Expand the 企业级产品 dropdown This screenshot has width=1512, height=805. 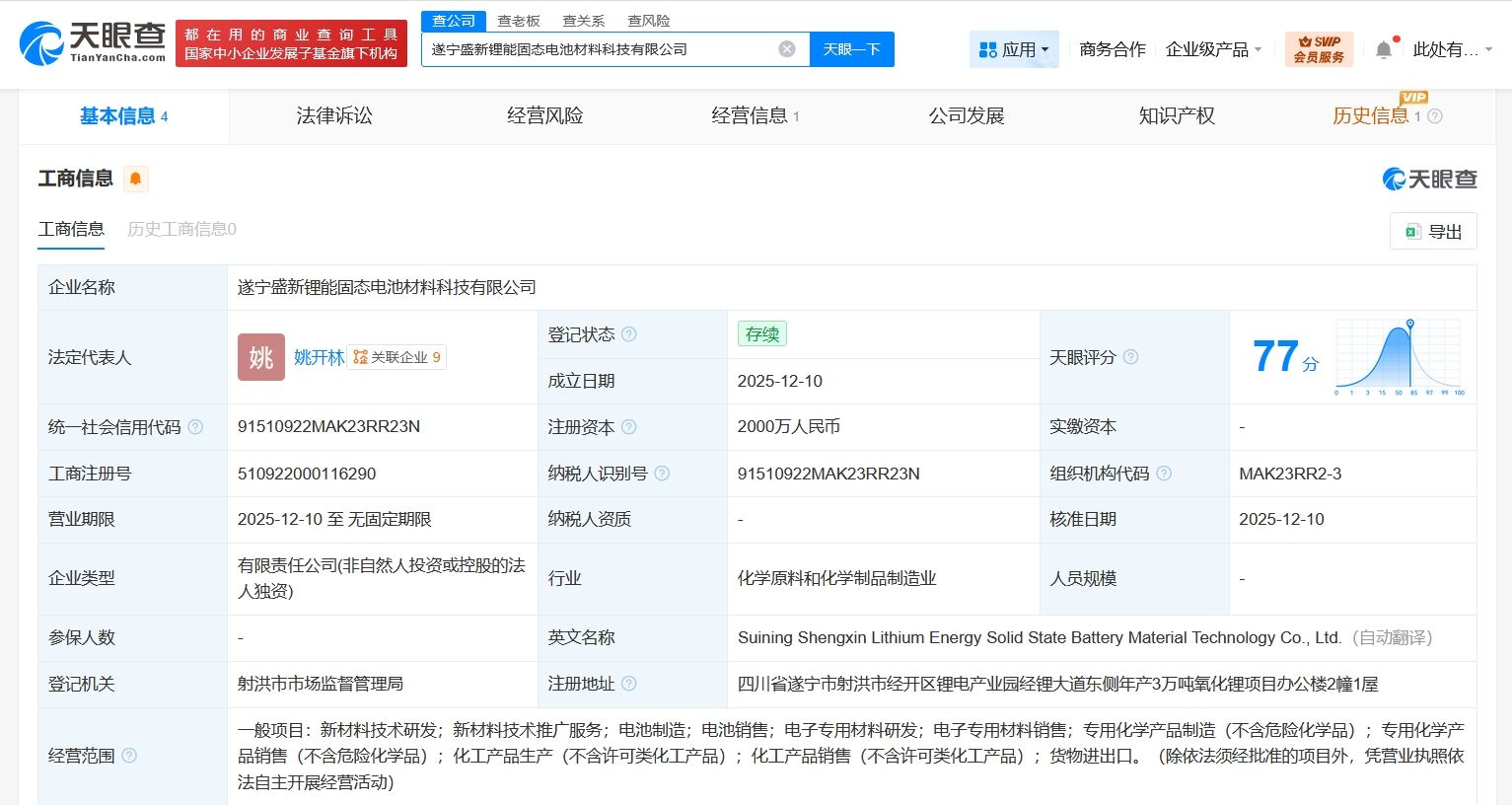[1213, 49]
